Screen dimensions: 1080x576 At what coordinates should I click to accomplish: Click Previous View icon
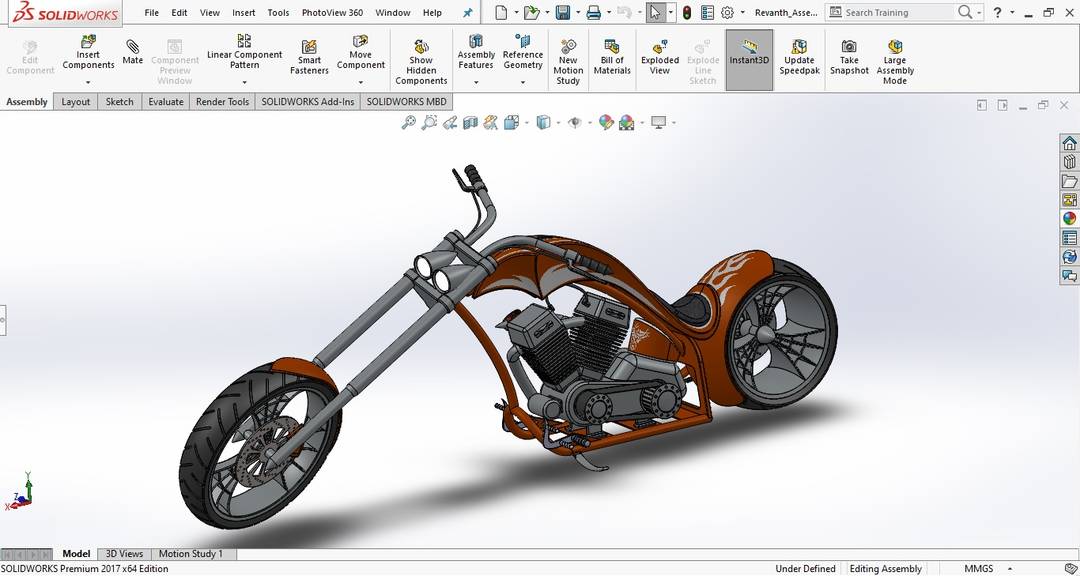[x=450, y=123]
